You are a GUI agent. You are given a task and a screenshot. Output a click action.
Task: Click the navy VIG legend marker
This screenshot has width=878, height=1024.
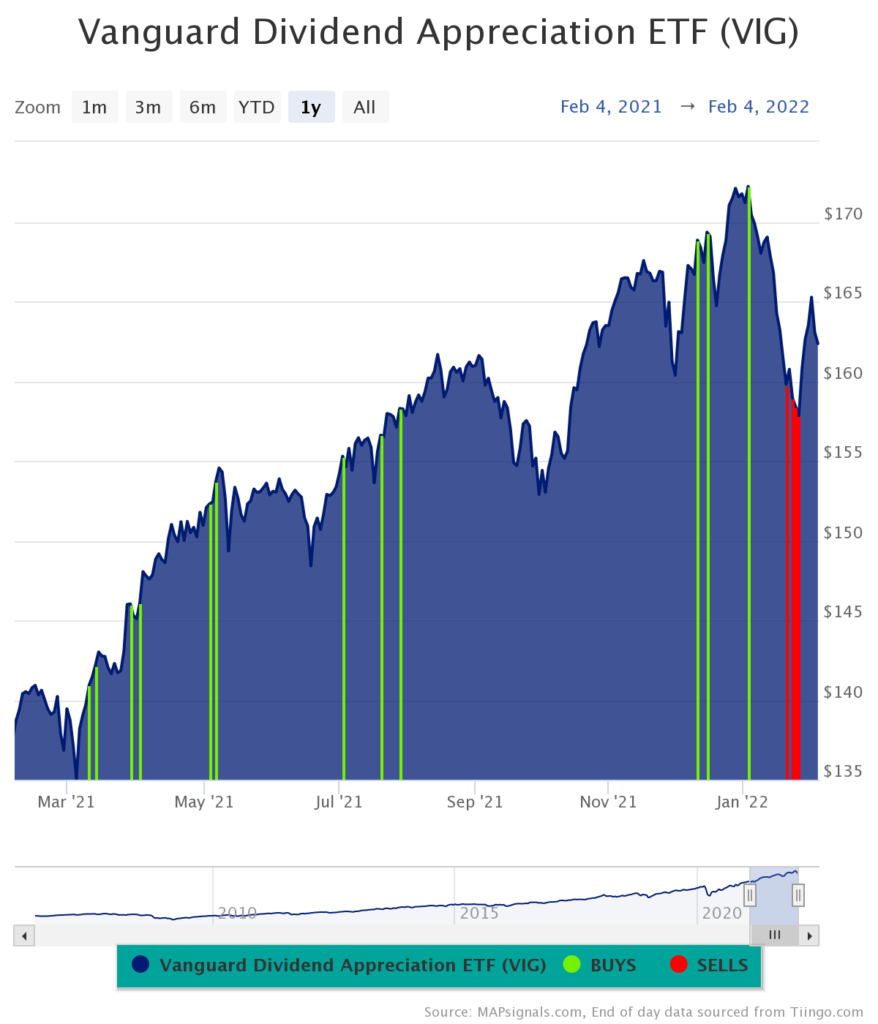coord(141,965)
